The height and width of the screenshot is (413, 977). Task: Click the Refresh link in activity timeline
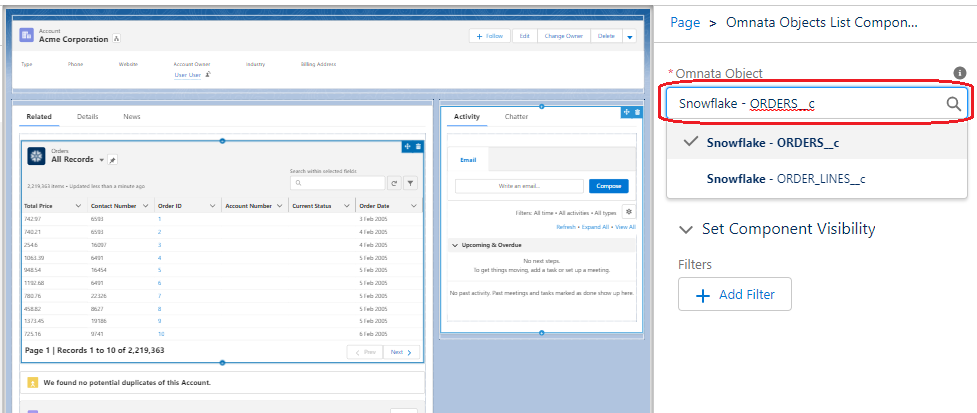[566, 227]
